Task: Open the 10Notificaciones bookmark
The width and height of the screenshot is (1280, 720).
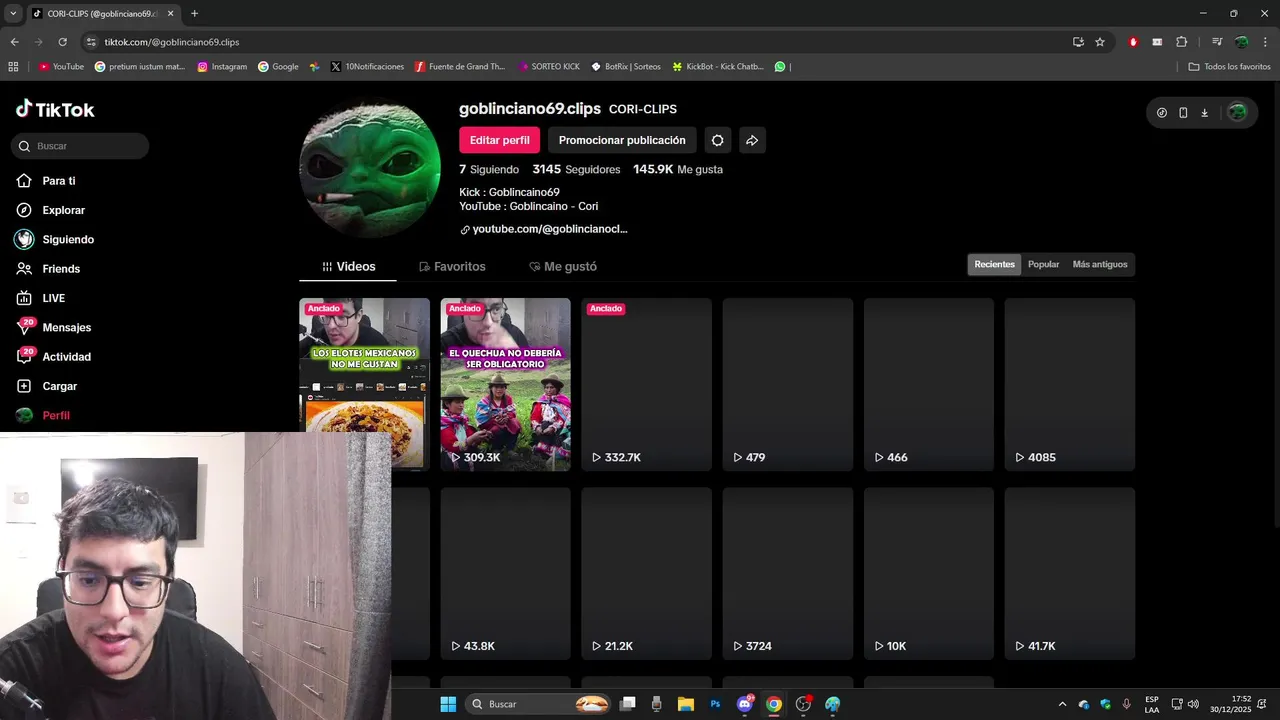Action: tap(367, 67)
